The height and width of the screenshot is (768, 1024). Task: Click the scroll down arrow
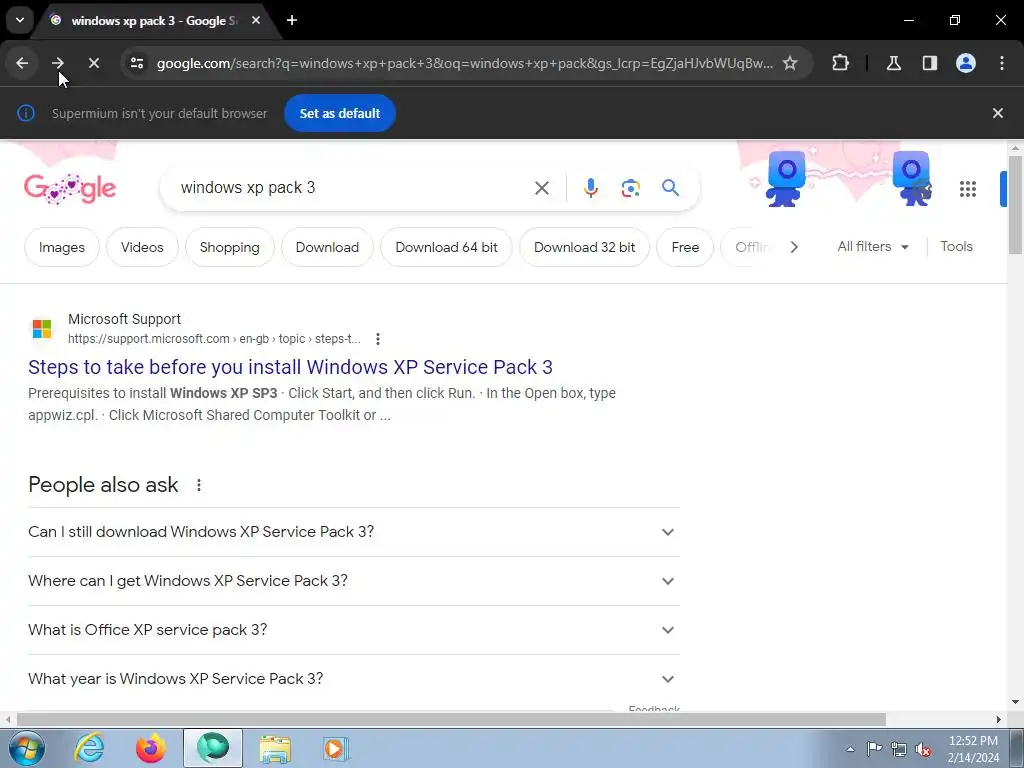pyautogui.click(x=1015, y=702)
